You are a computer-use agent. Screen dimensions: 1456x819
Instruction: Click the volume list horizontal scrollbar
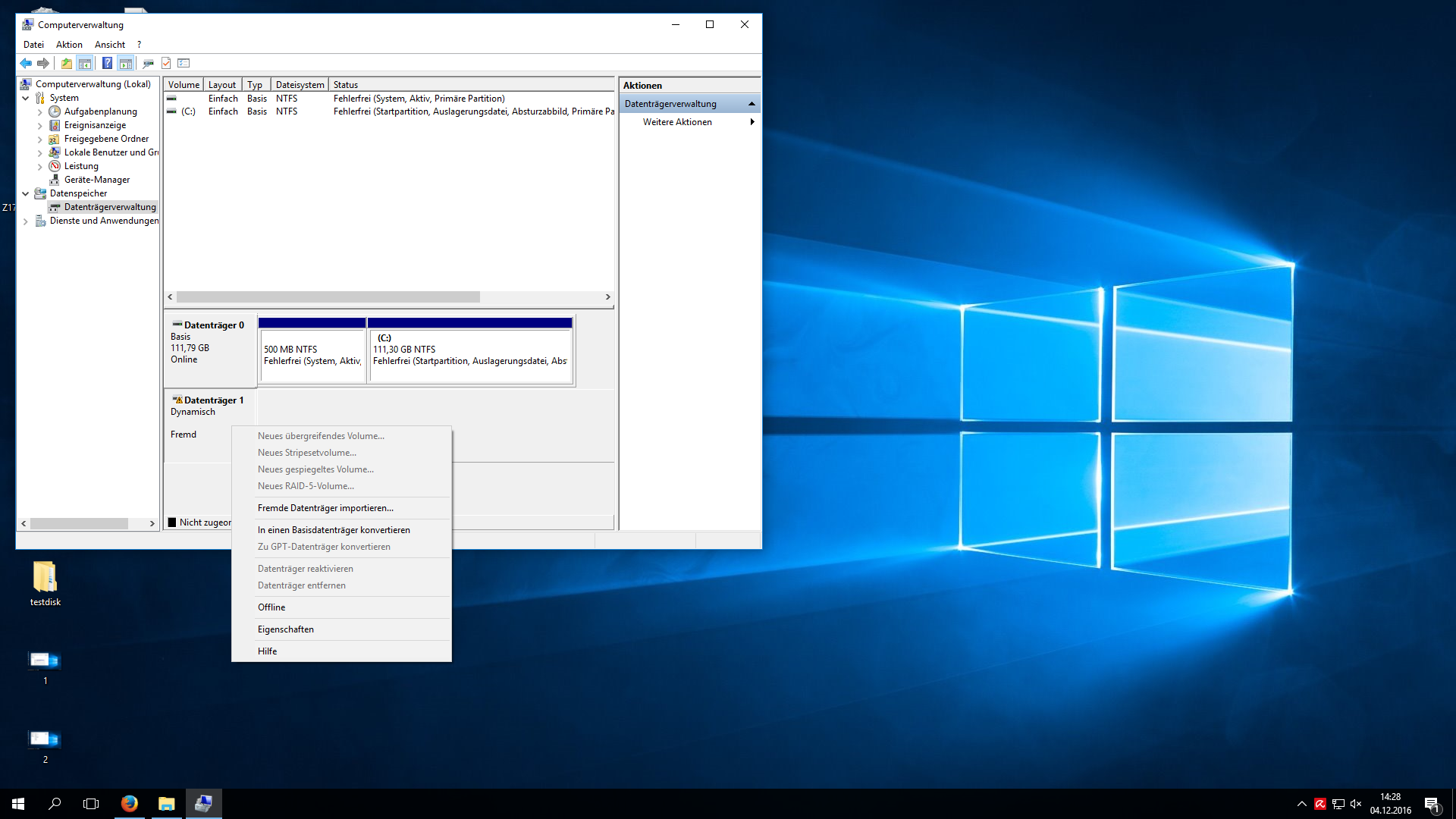(x=328, y=297)
